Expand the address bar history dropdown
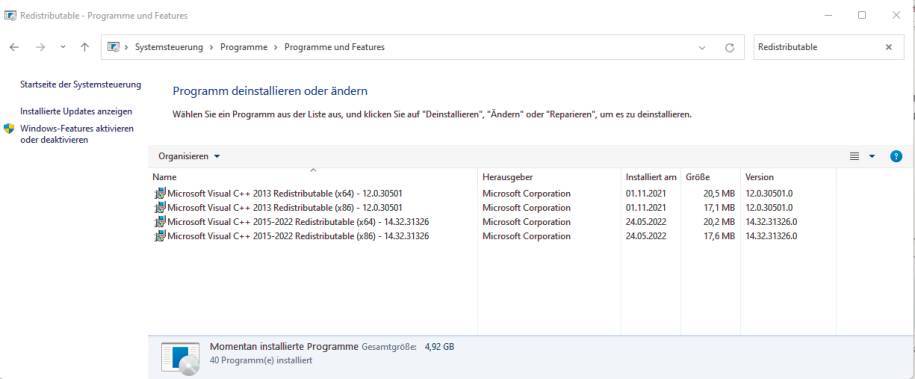 coord(702,48)
